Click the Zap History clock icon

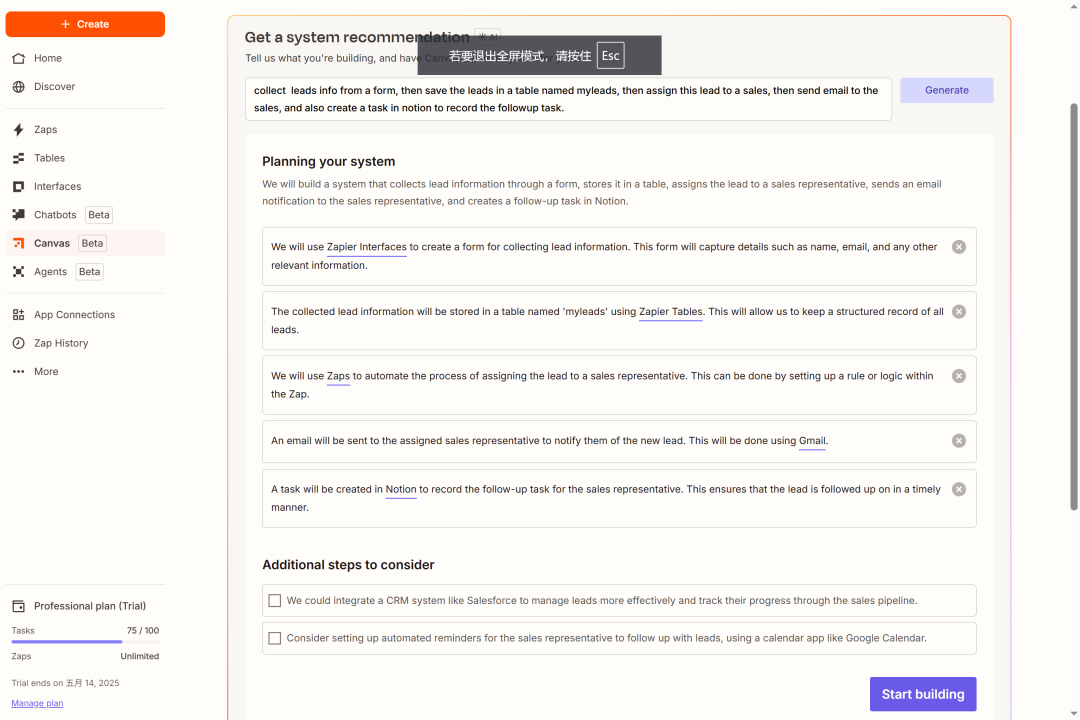click(19, 343)
